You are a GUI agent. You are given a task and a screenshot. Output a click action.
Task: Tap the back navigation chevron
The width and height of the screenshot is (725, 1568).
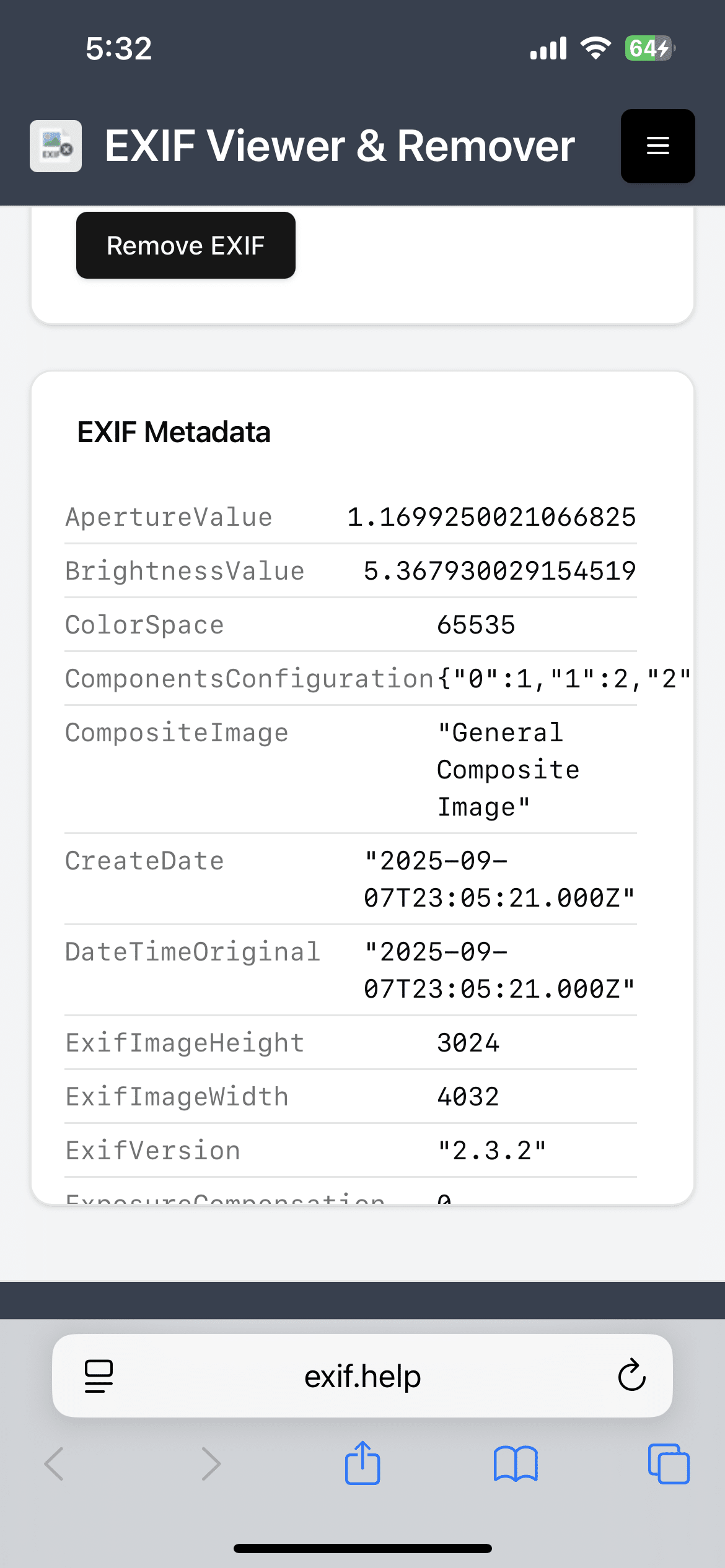[x=55, y=1465]
